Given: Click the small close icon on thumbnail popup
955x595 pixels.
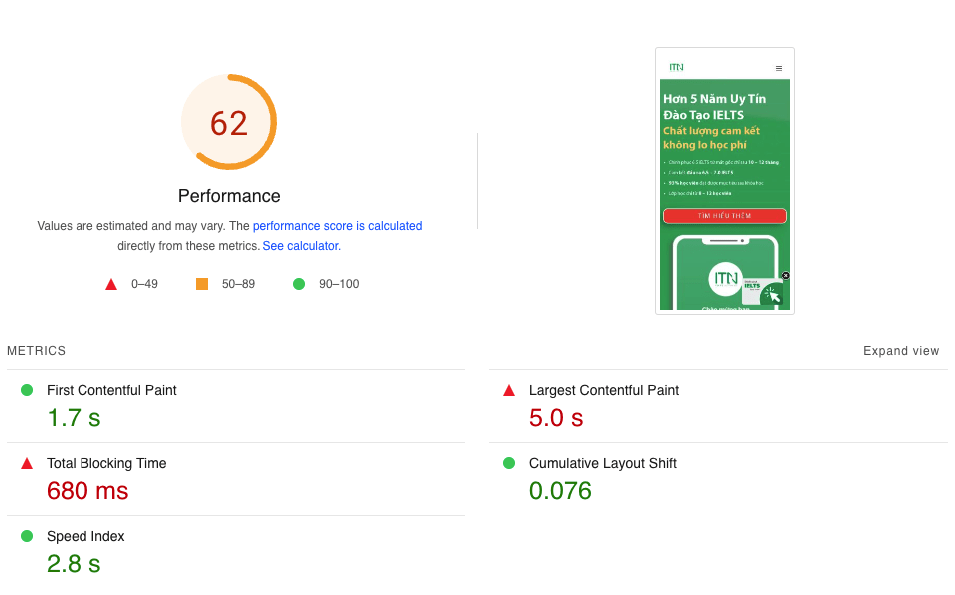Looking at the screenshot, I should coord(786,276).
